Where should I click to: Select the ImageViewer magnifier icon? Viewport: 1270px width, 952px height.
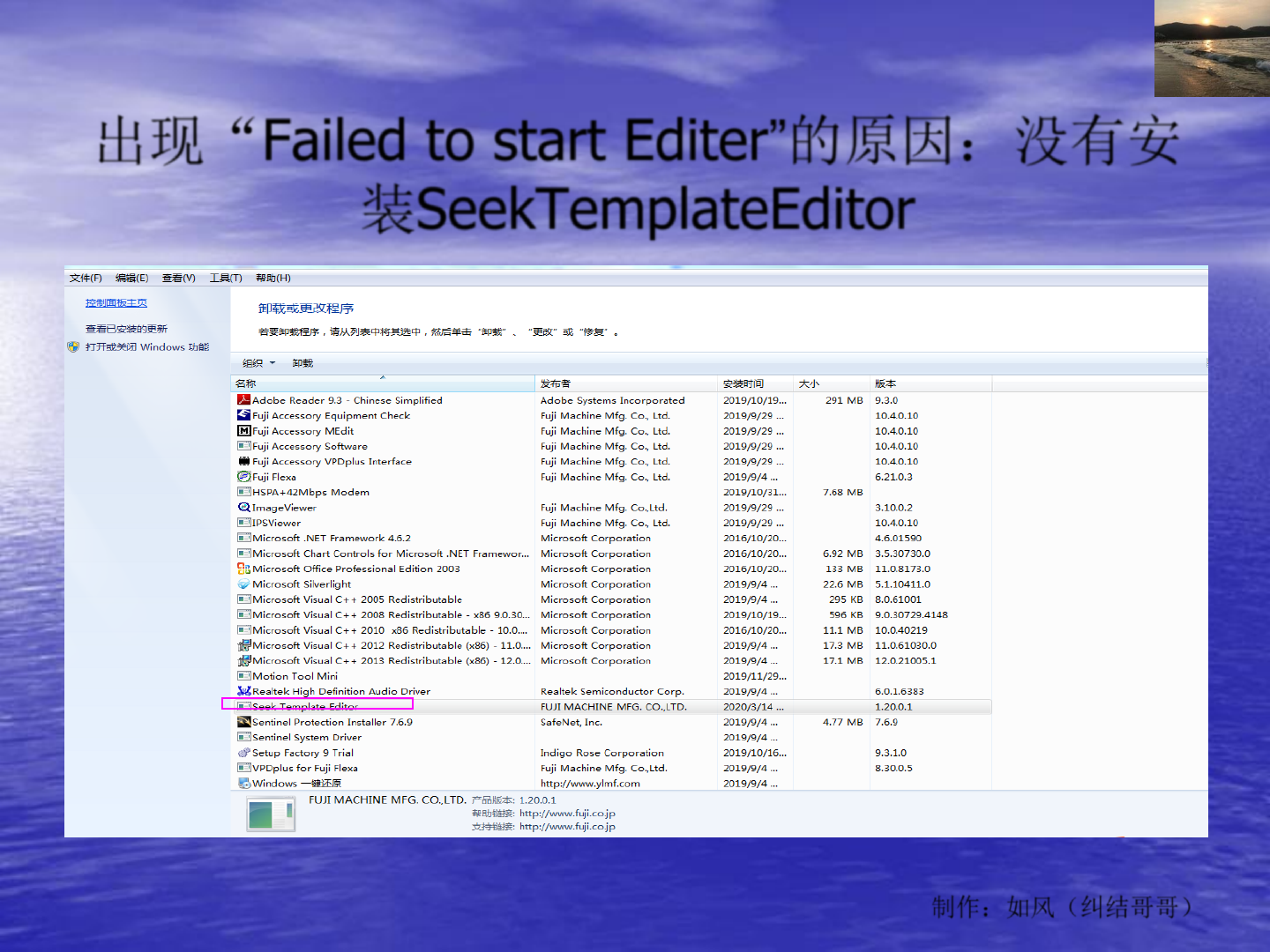pyautogui.click(x=244, y=508)
